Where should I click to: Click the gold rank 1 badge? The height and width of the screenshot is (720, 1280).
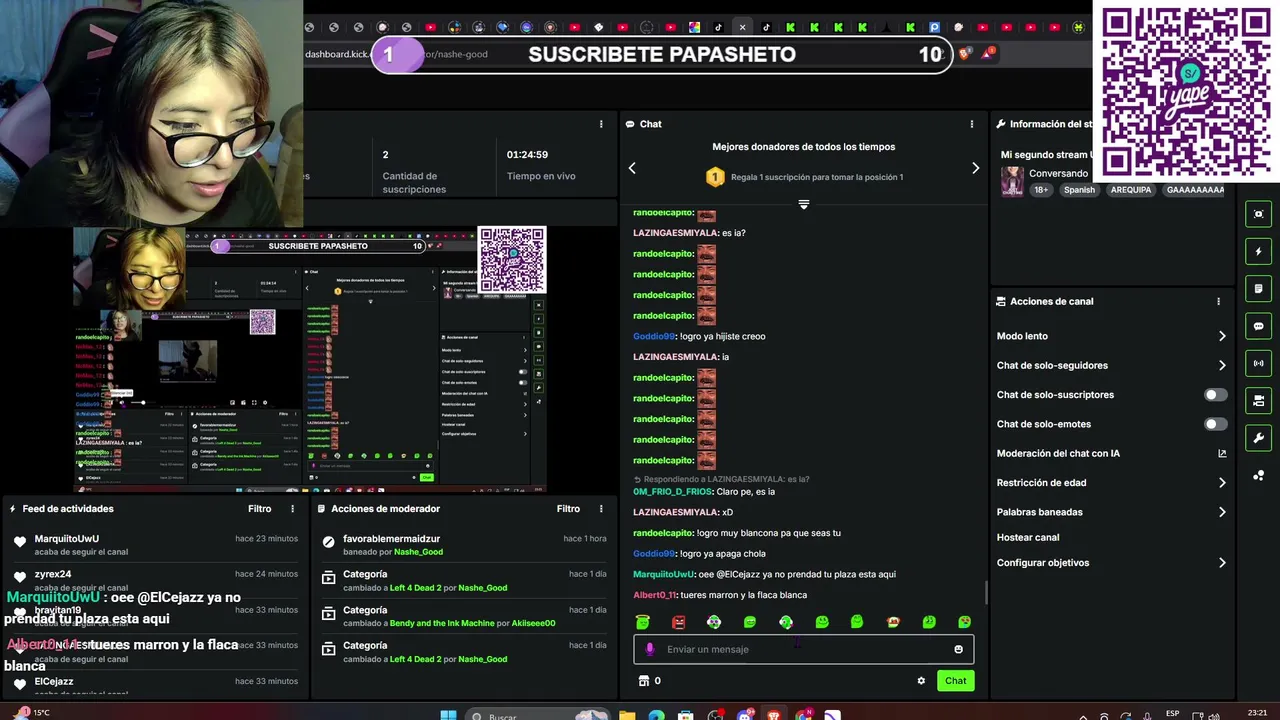coord(715,177)
